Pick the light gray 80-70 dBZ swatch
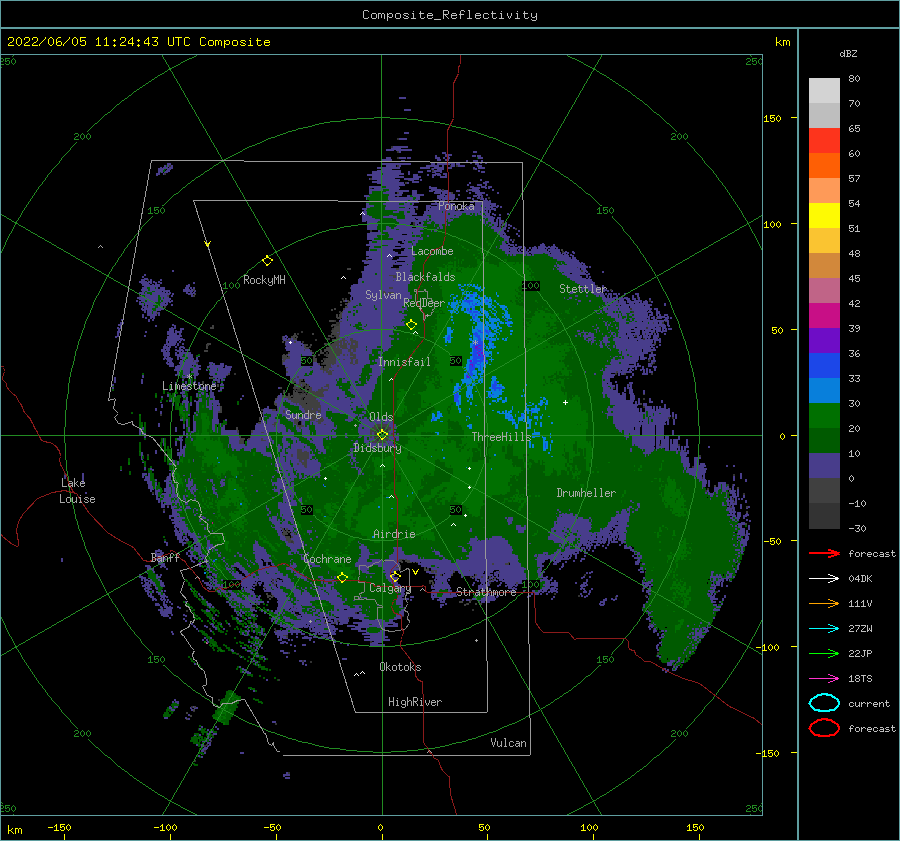The width and height of the screenshot is (900, 841). coord(824,91)
